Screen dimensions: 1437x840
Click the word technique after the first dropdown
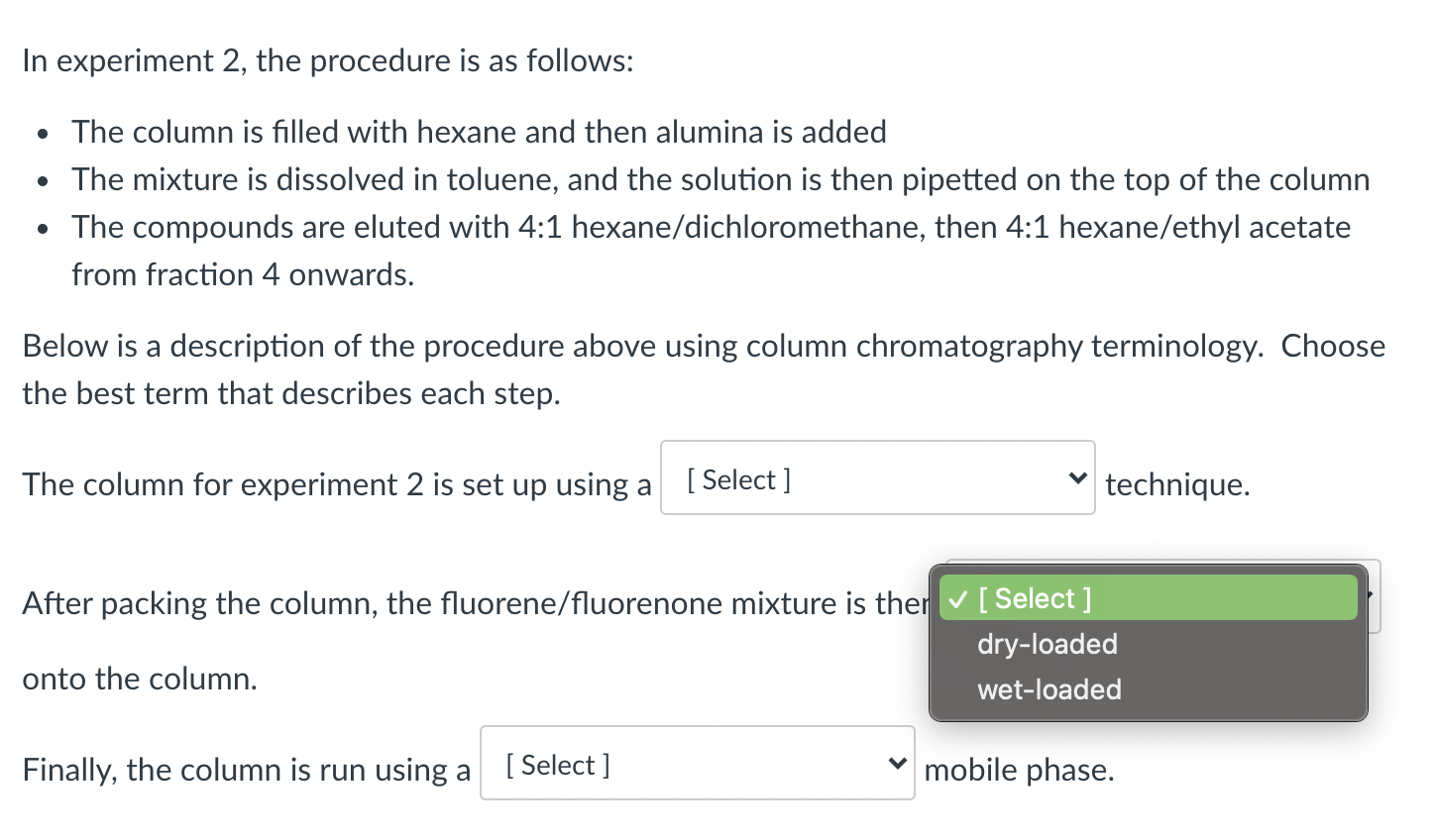[x=1176, y=484]
